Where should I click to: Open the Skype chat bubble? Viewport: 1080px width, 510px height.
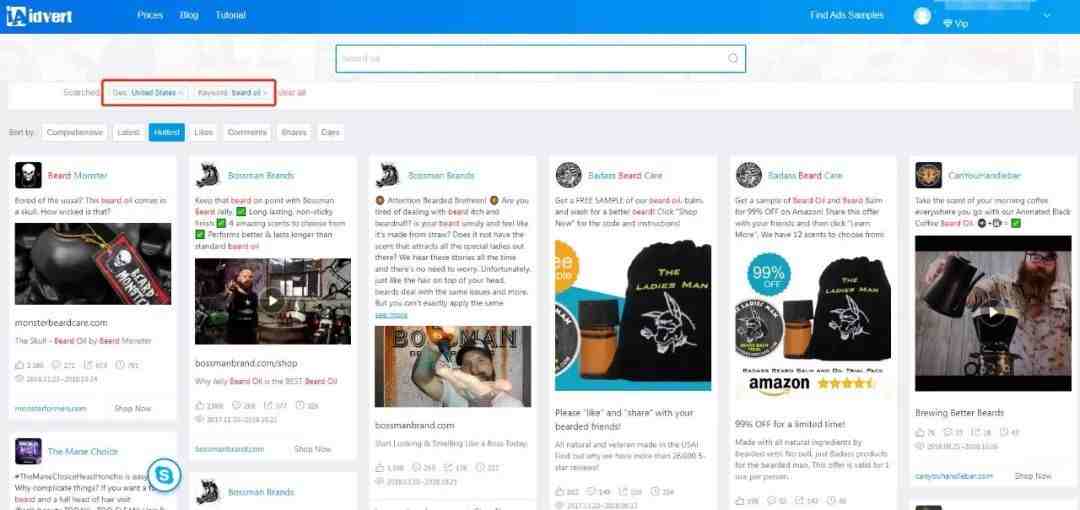164,475
